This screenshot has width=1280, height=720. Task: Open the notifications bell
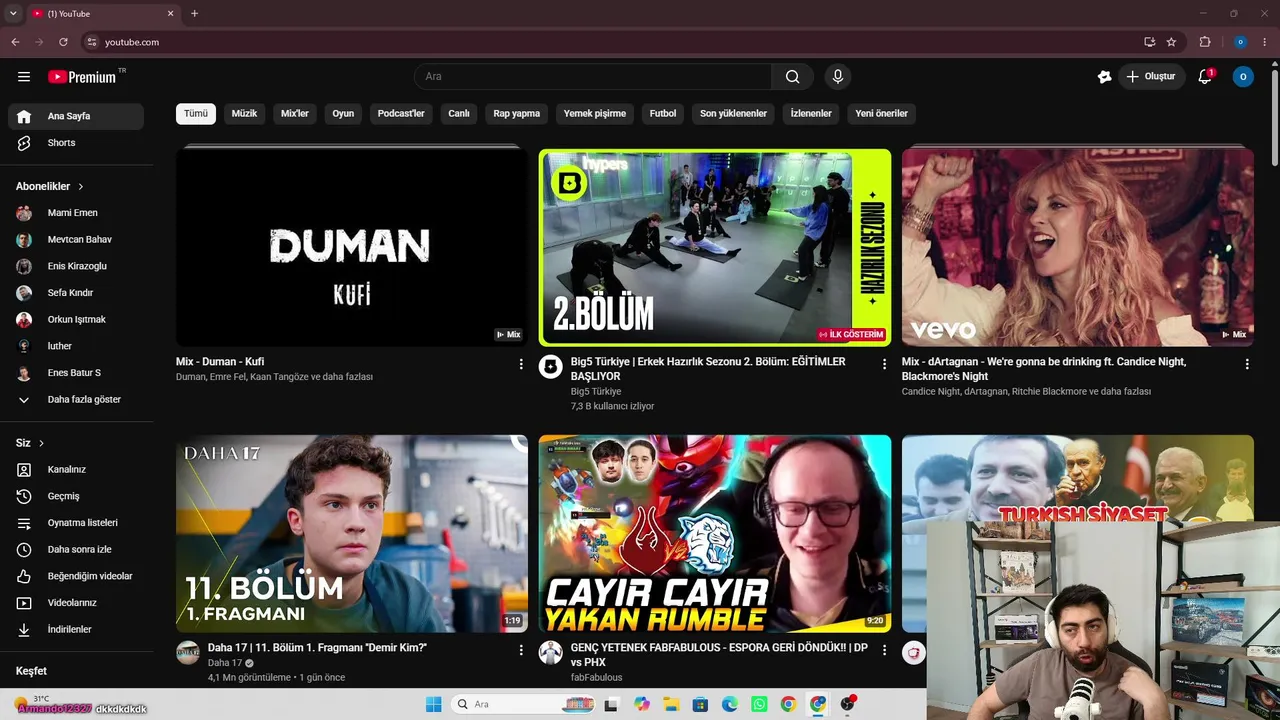click(1205, 76)
